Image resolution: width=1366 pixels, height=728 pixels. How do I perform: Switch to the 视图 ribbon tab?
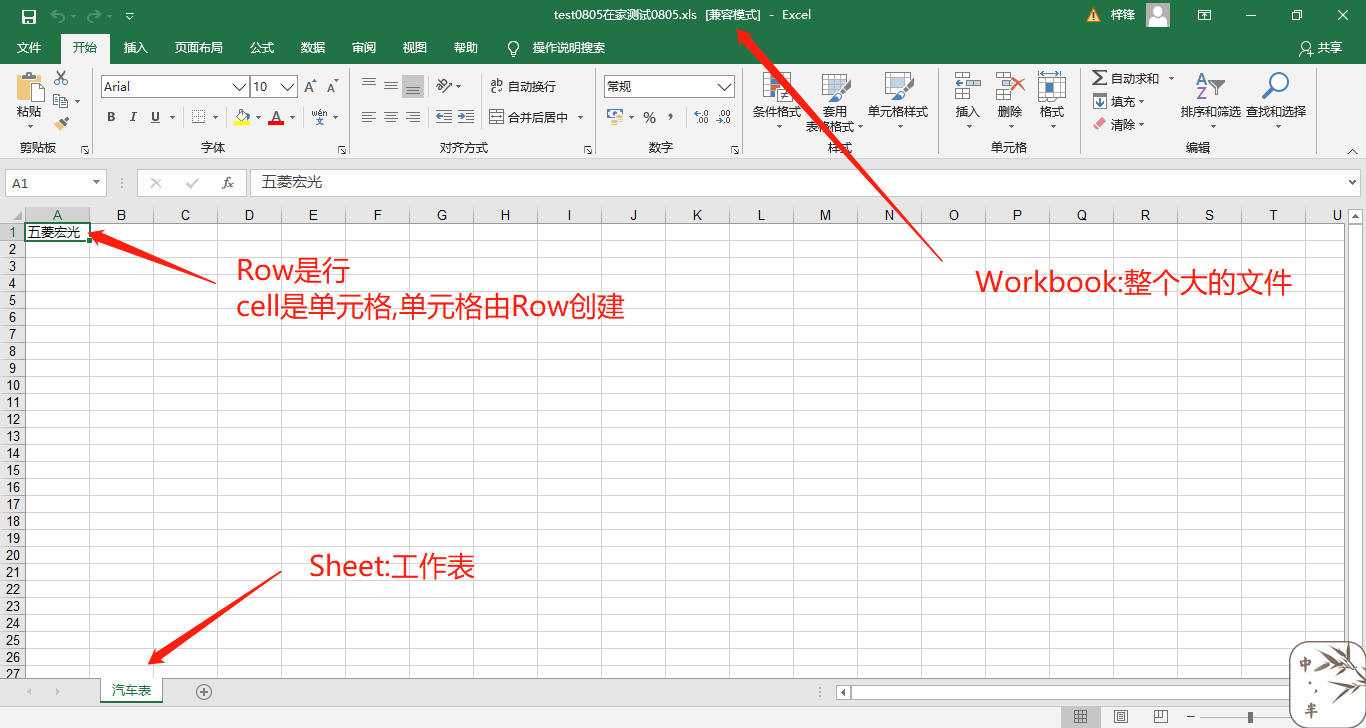[x=414, y=48]
